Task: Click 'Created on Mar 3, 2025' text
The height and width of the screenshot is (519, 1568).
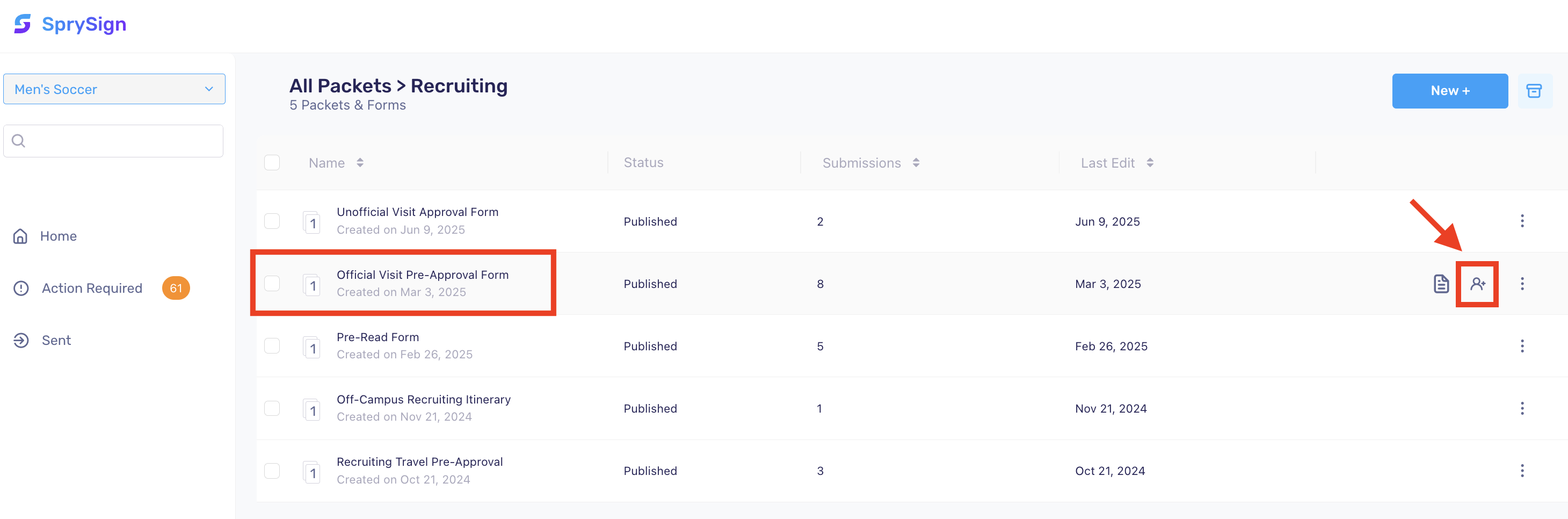Action: tap(401, 292)
